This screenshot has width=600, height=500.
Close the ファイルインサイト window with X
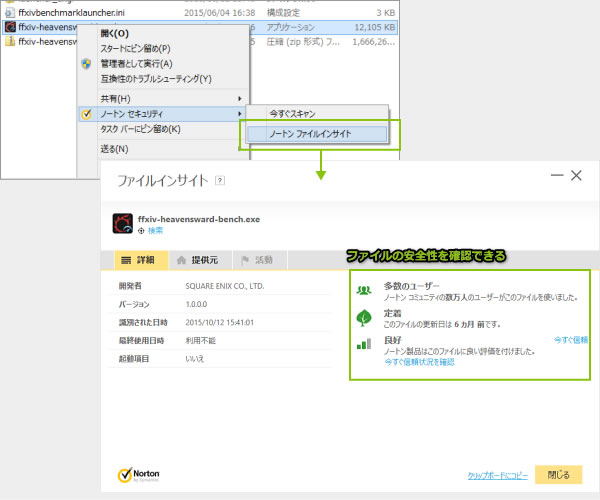click(x=576, y=175)
